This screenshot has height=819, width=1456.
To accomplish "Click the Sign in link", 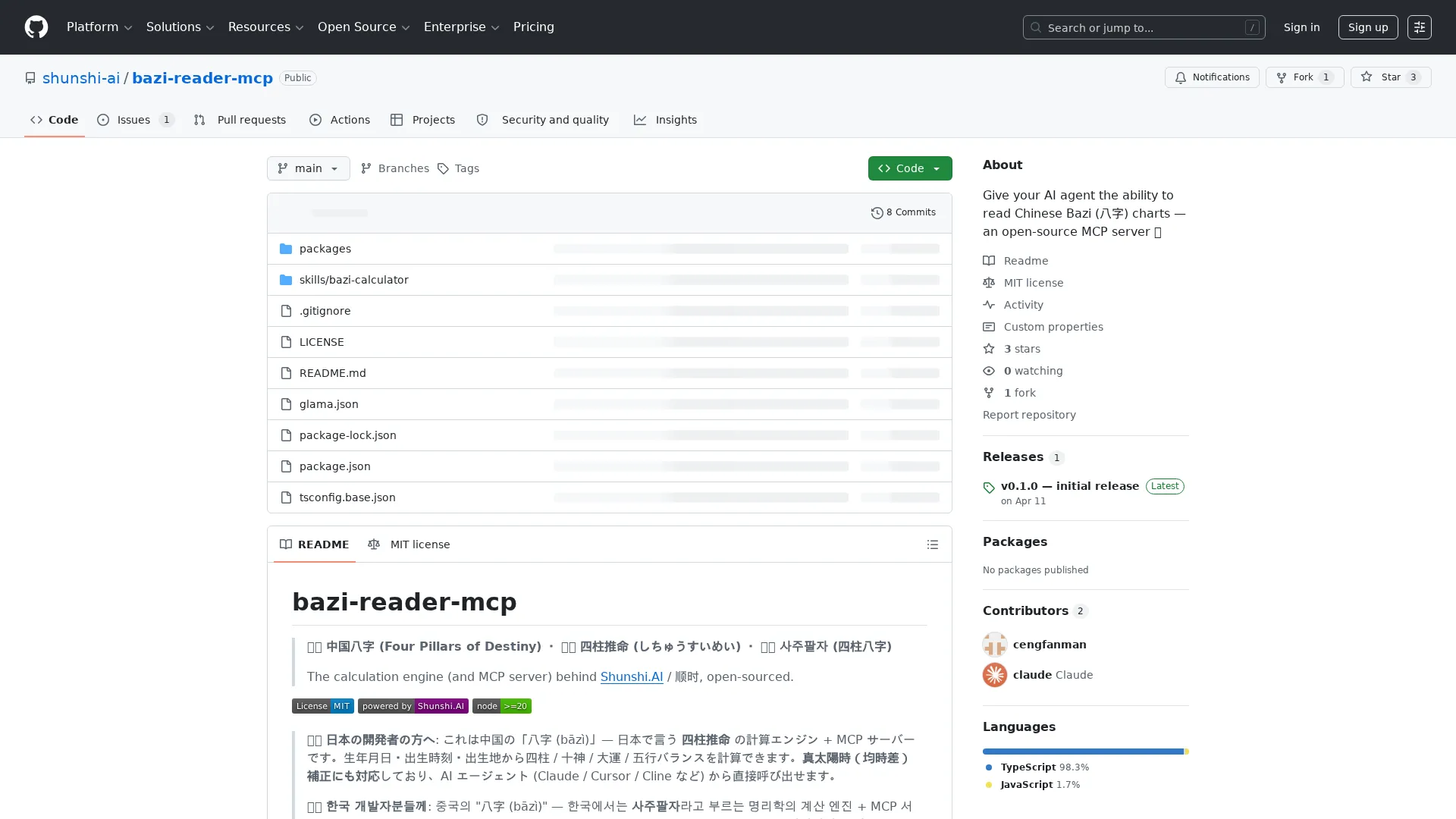I will 1301,27.
